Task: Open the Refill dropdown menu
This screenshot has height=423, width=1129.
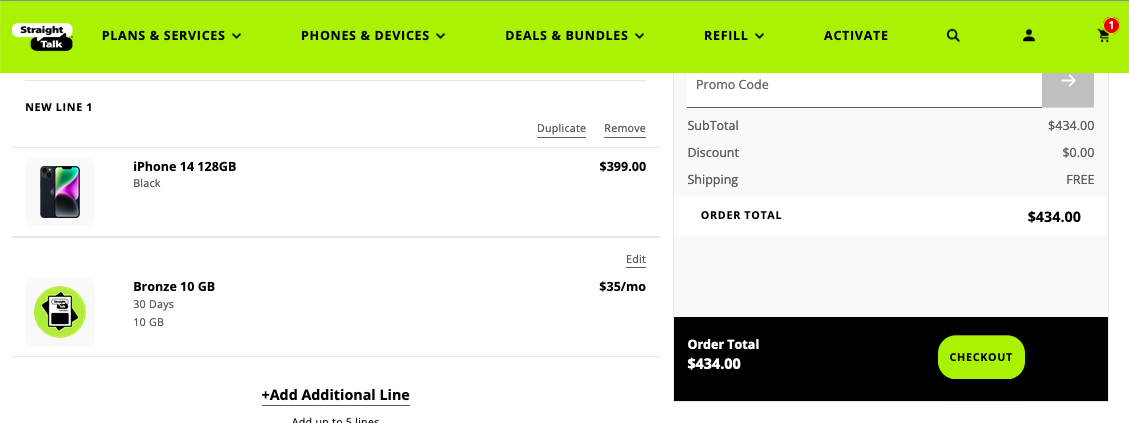Action: (x=734, y=36)
